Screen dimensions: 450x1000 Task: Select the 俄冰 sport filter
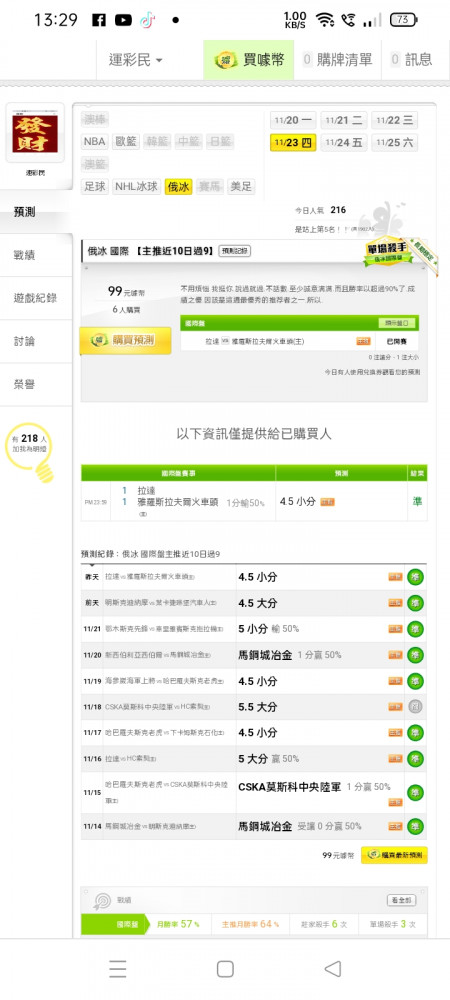point(178,187)
